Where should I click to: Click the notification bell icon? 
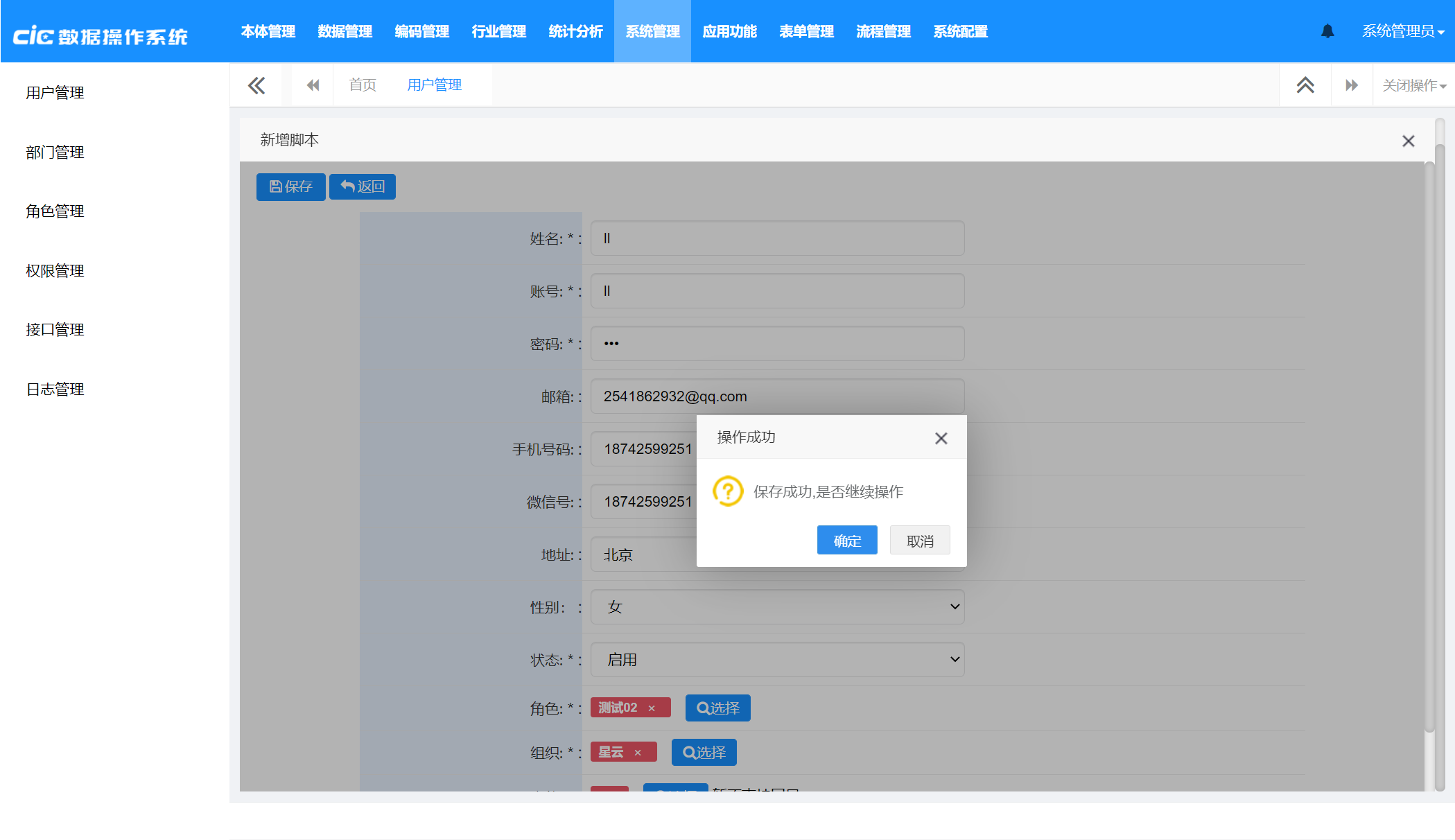point(1327,31)
